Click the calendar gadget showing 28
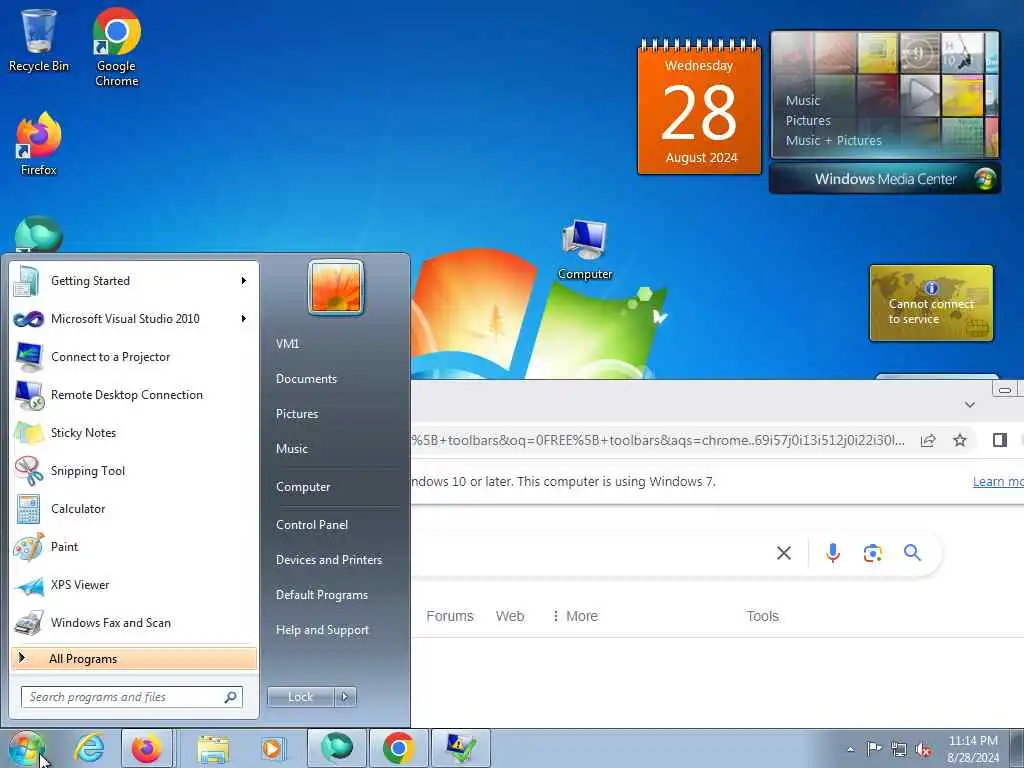 699,108
